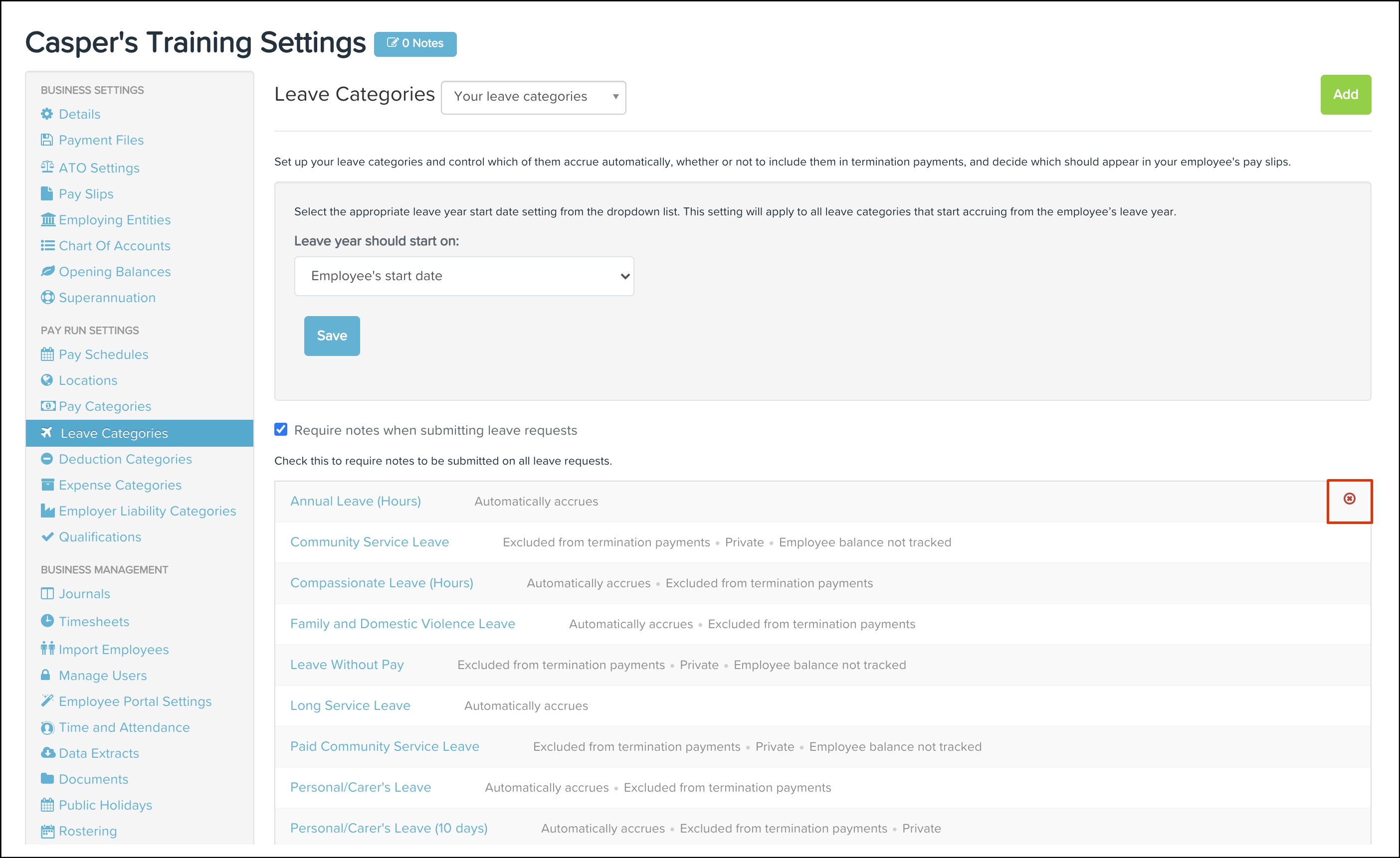Click the gear icon beside Details
Image resolution: width=1400 pixels, height=858 pixels.
click(46, 114)
